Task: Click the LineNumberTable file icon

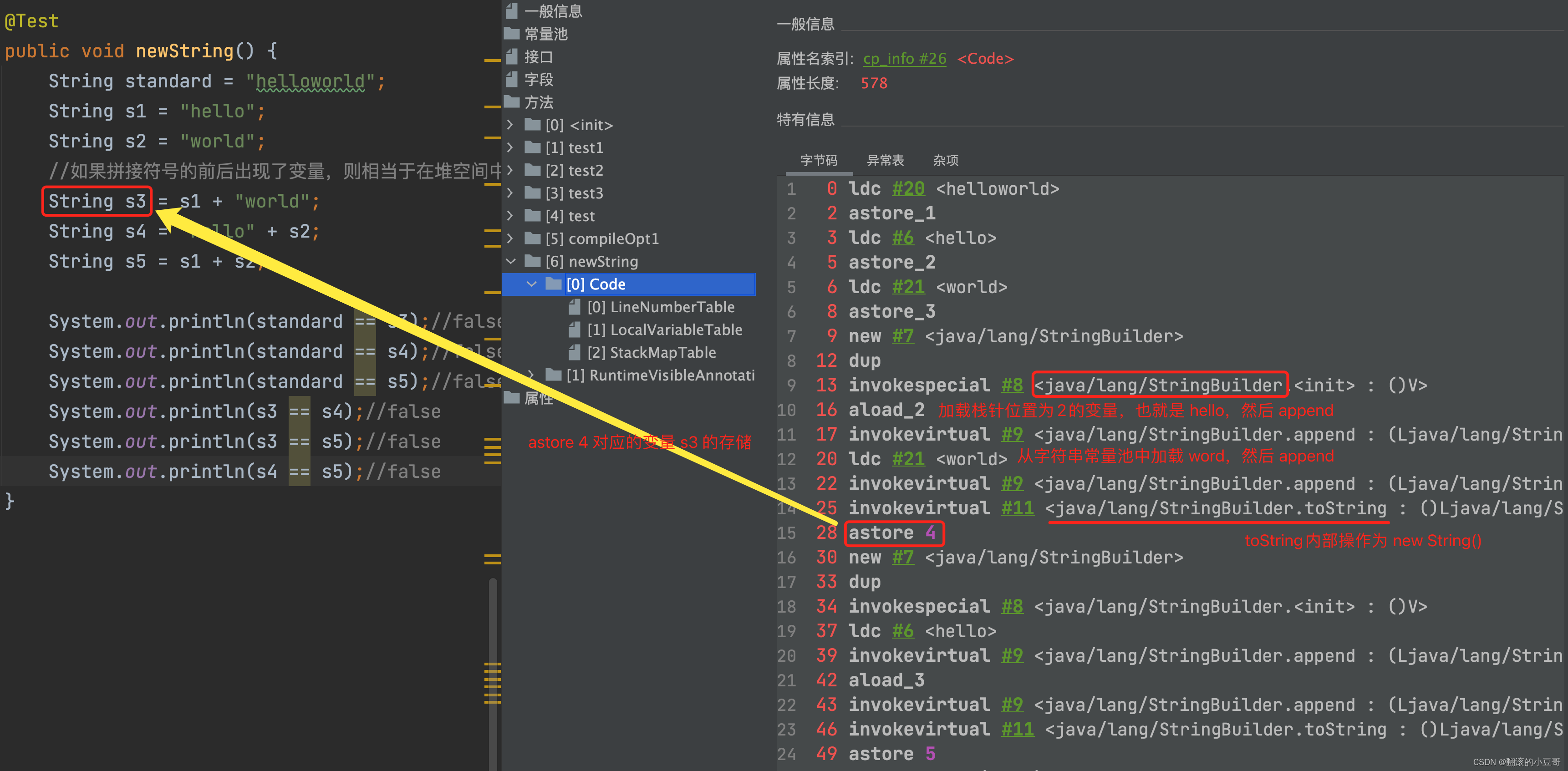Action: (574, 307)
